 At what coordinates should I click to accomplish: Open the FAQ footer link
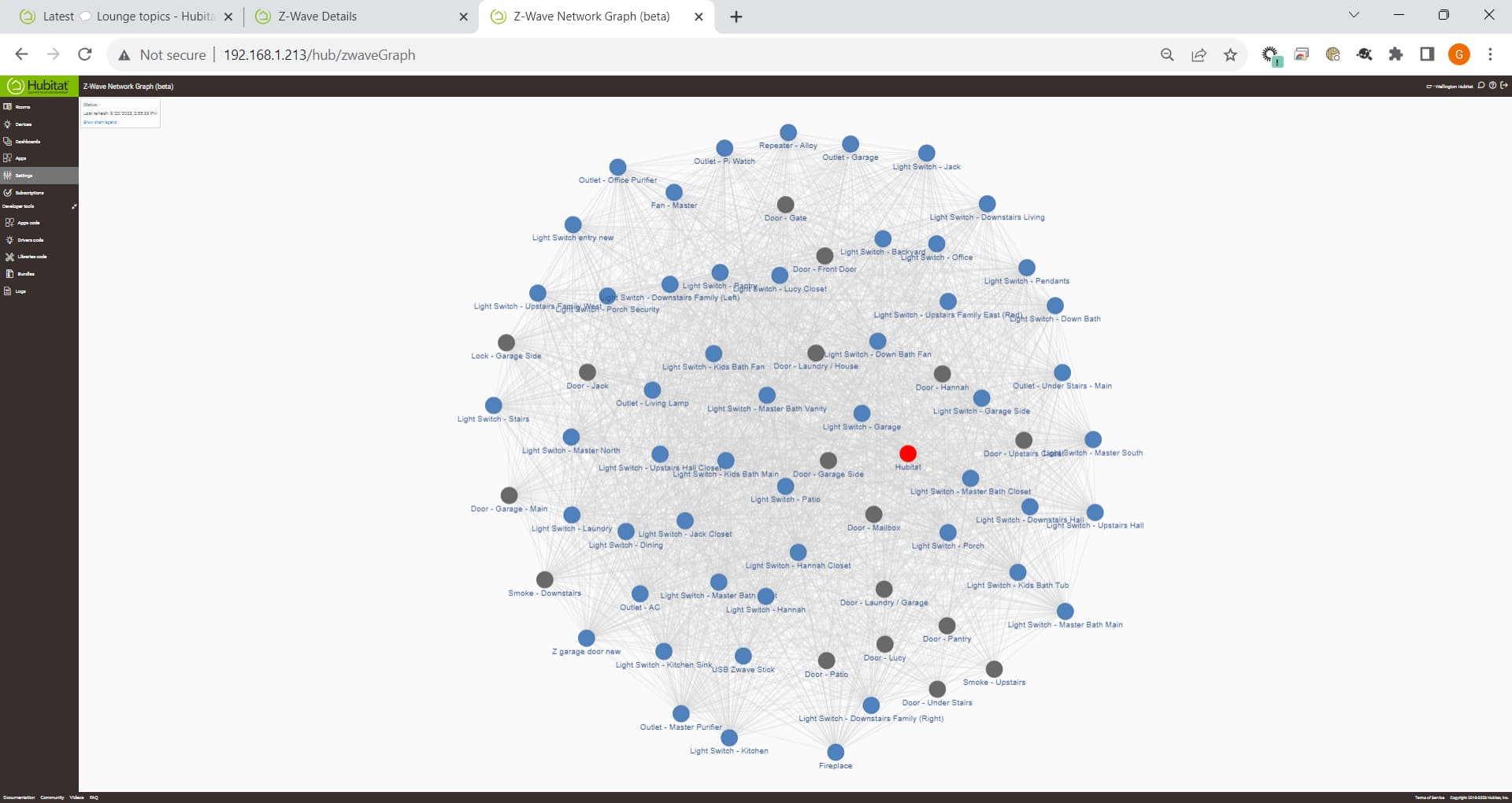[94, 797]
